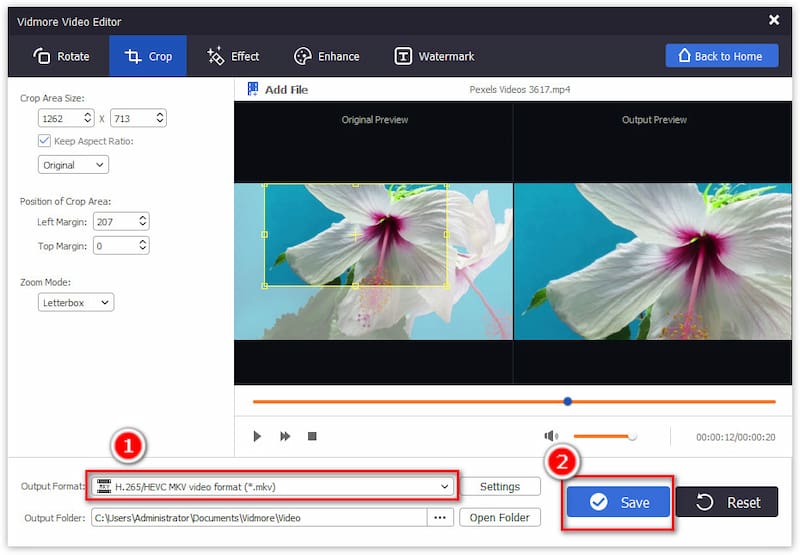Click the Reset button
Image resolution: width=800 pixels, height=555 pixels.
[x=726, y=502]
